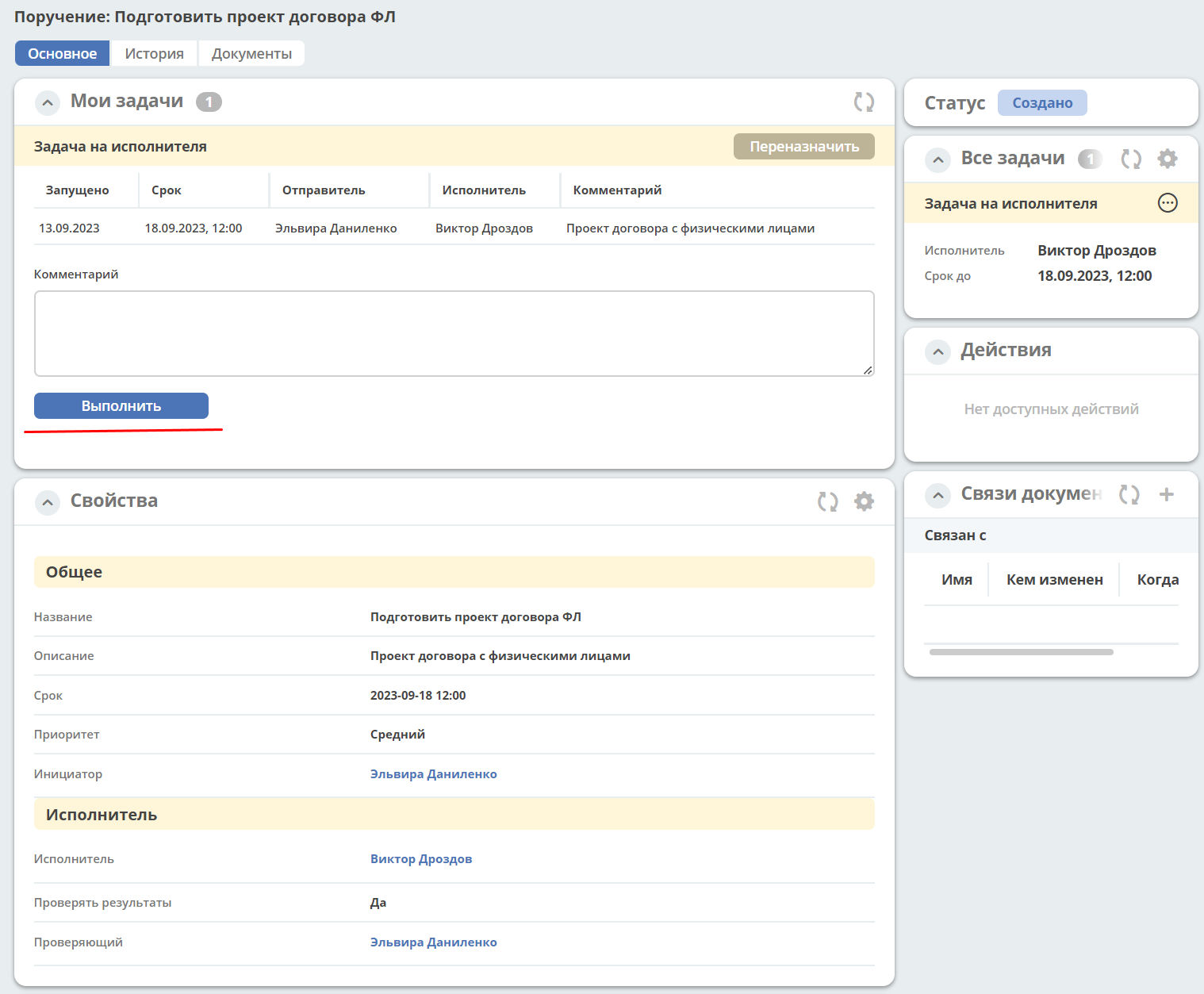Open the ellipsis menu for Задача на исполнителя
Image resolution: width=1204 pixels, height=994 pixels.
pyautogui.click(x=1168, y=203)
